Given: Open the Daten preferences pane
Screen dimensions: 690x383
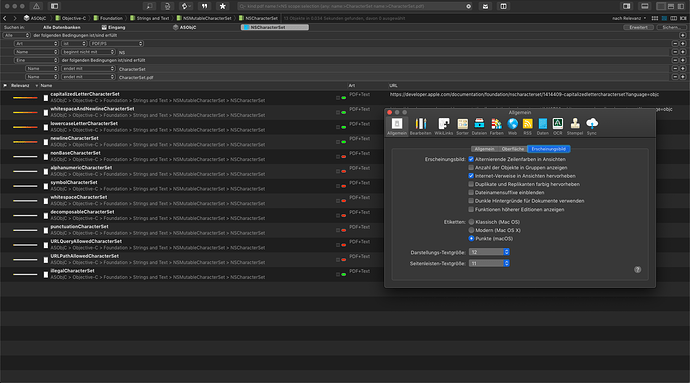Looking at the screenshot, I should (543, 126).
